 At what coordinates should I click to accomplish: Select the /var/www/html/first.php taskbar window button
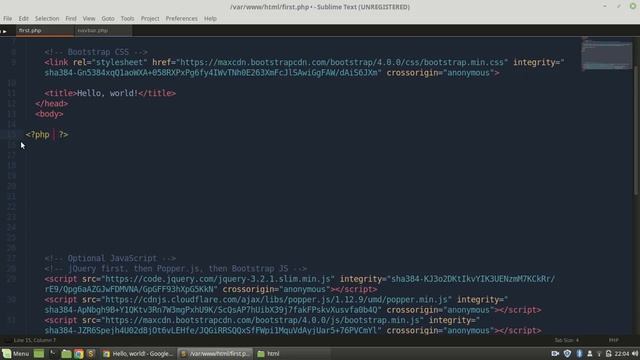(x=216, y=353)
